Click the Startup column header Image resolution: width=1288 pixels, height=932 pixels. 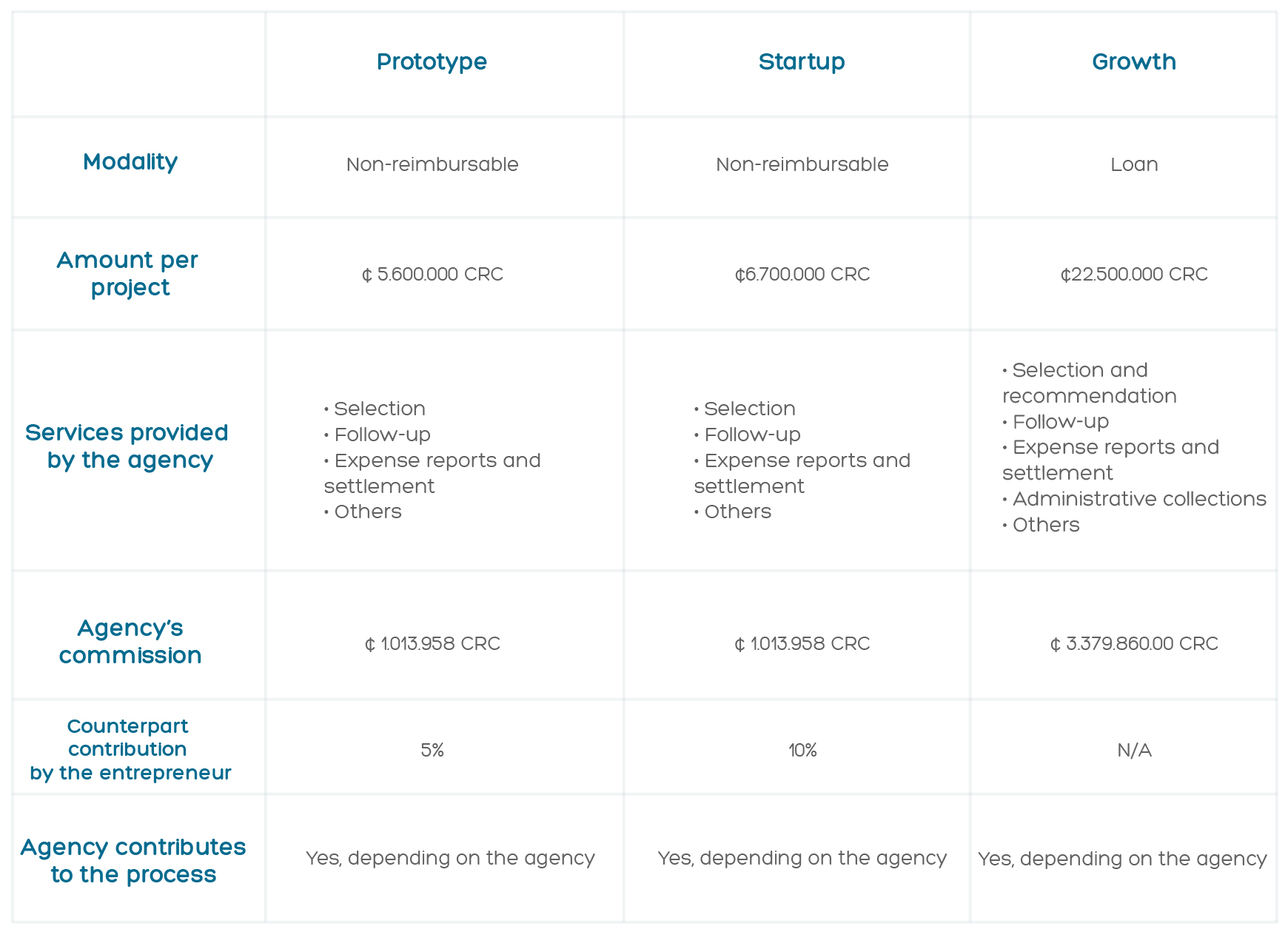click(802, 62)
